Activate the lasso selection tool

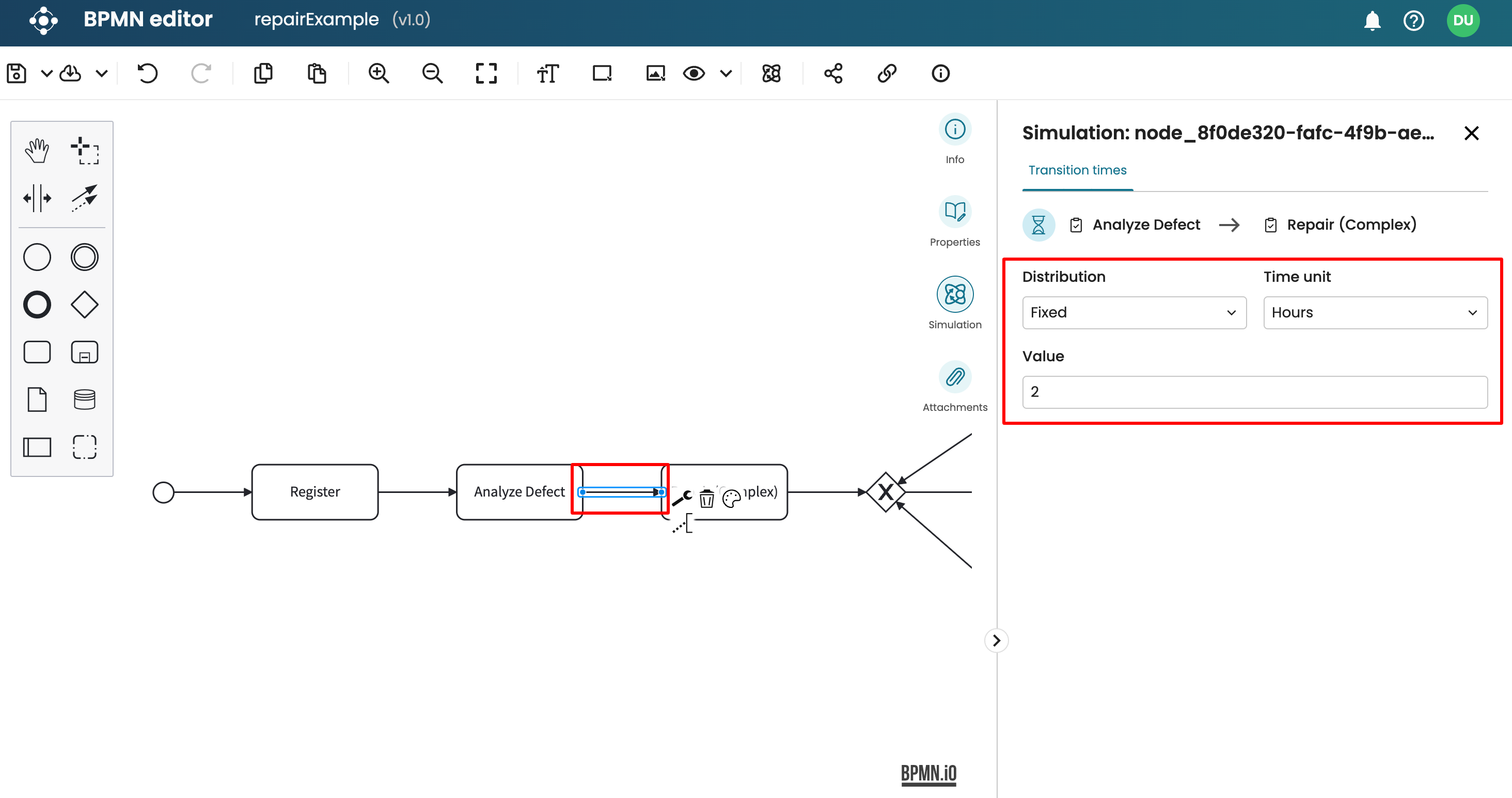85,151
